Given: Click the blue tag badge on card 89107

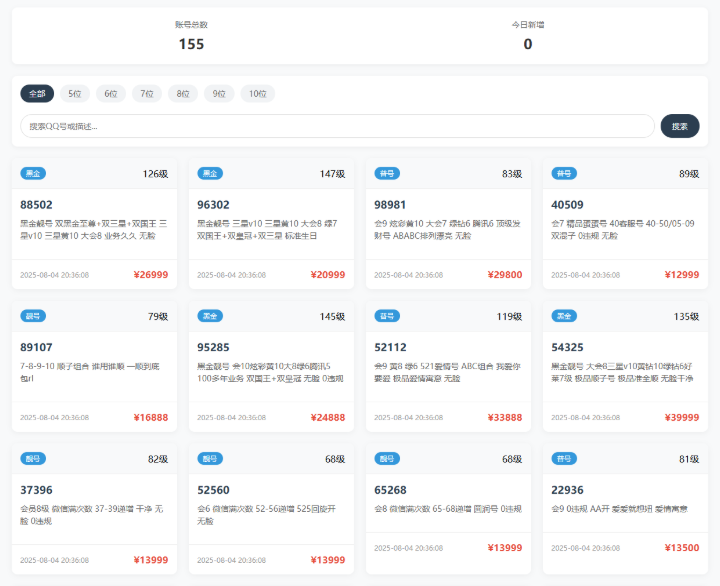Looking at the screenshot, I should 33,316.
